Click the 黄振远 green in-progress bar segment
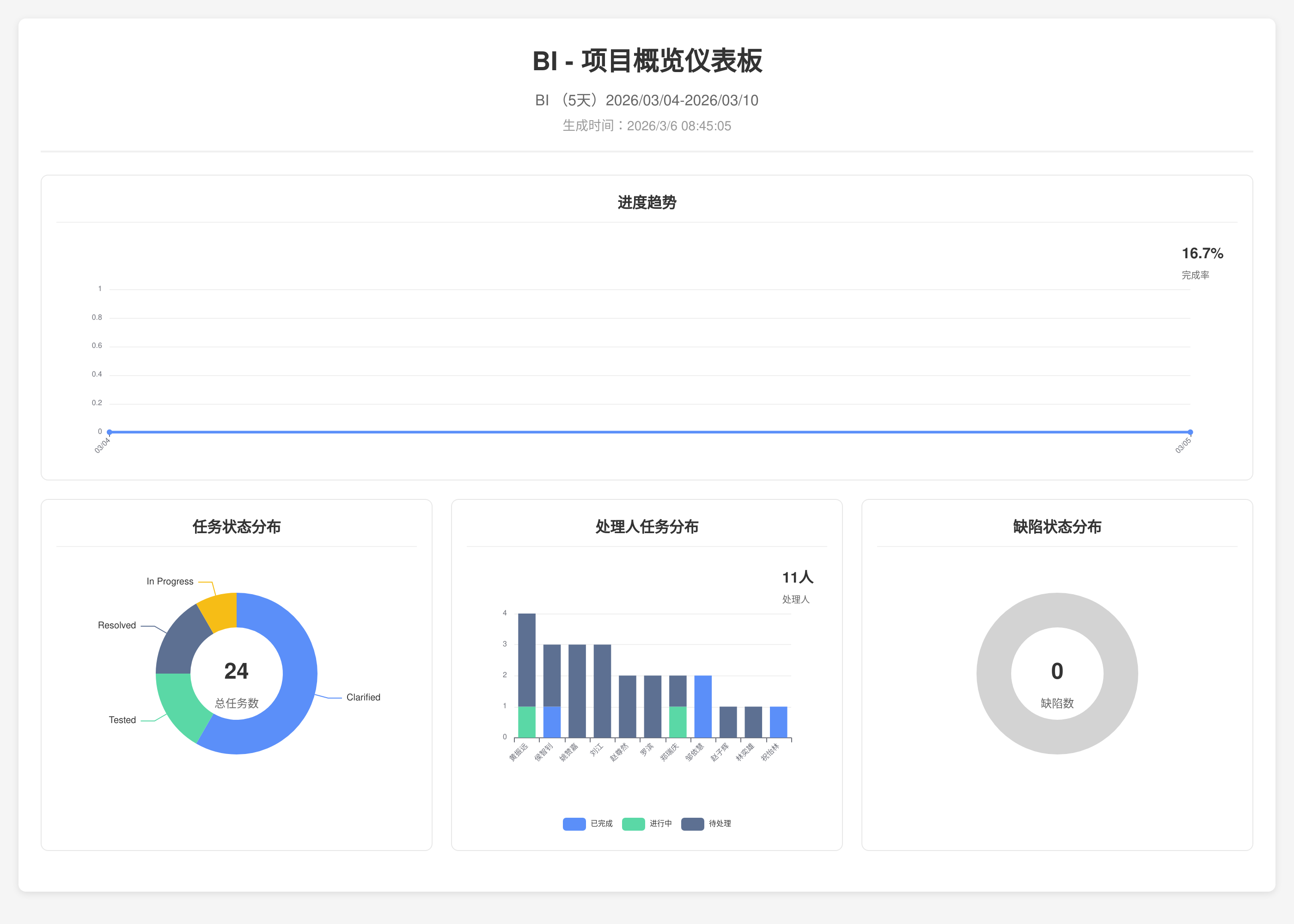 pos(526,722)
